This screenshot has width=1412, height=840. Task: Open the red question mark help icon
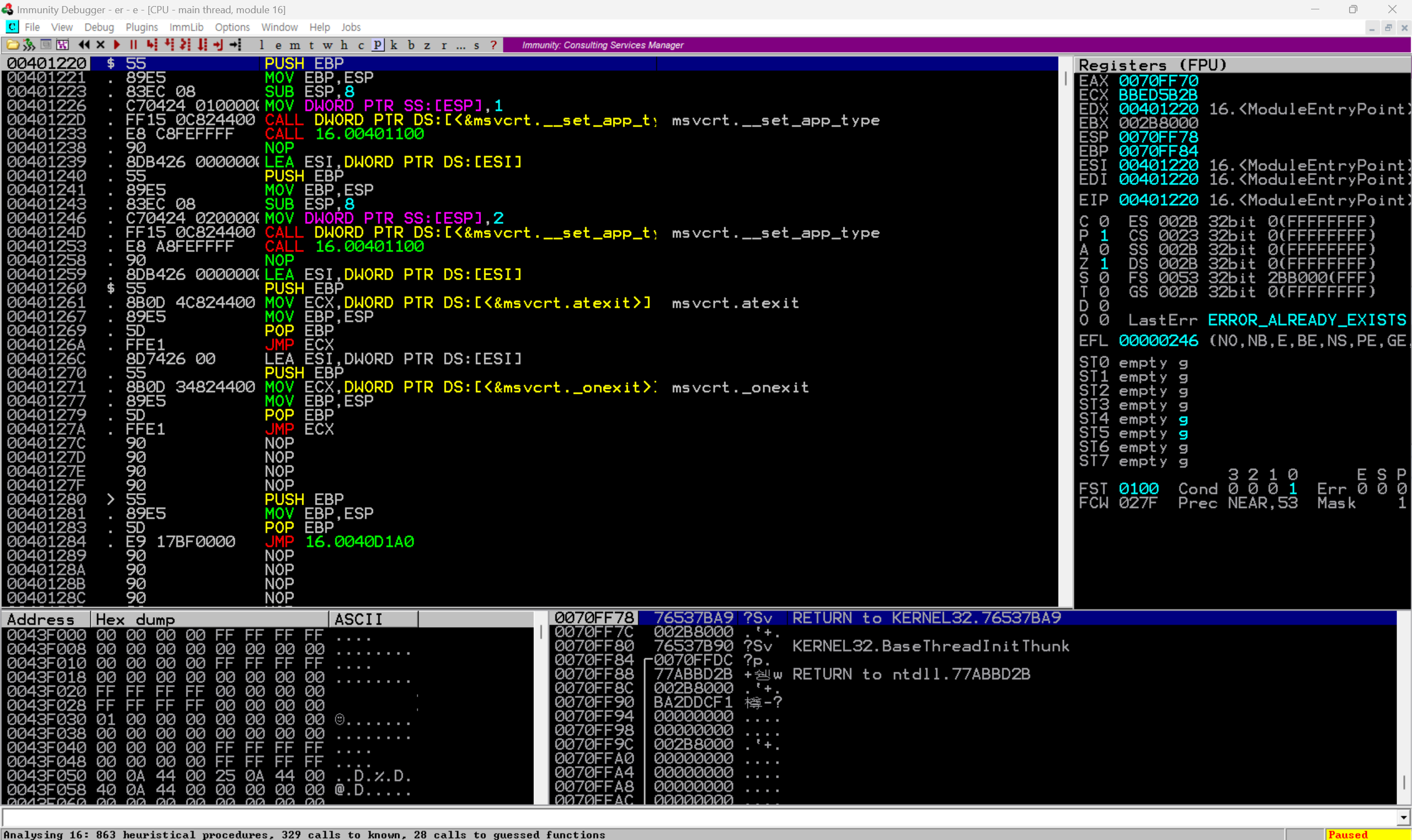[494, 45]
